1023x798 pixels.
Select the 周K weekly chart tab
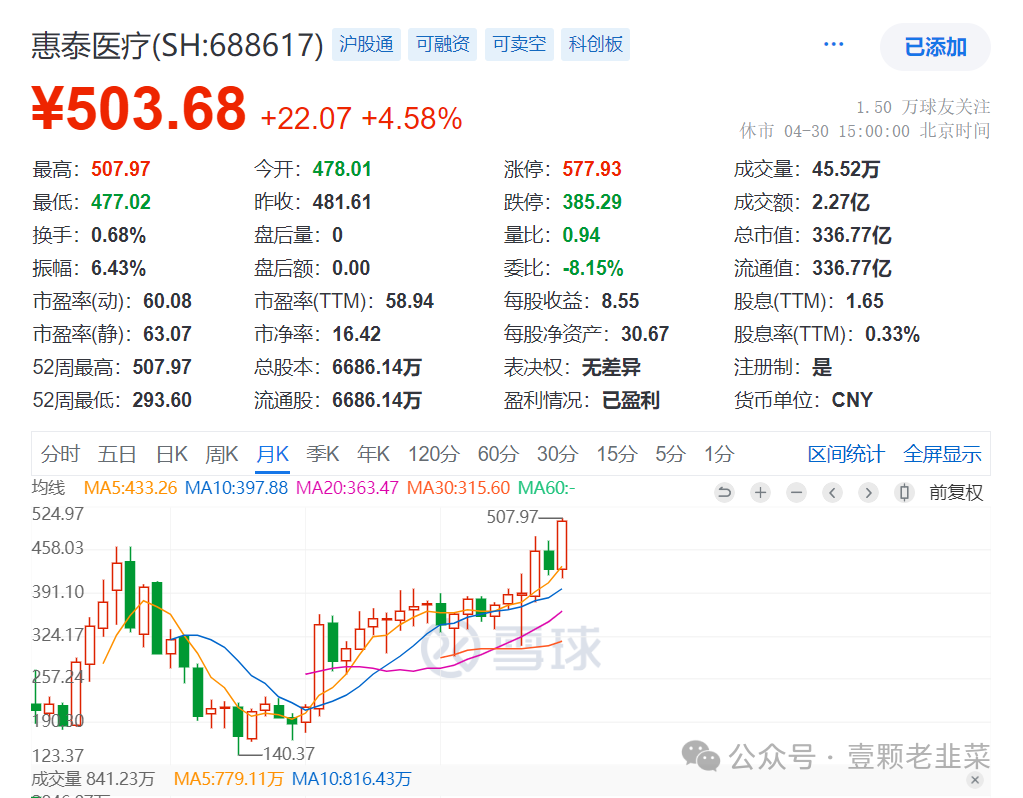[x=221, y=454]
